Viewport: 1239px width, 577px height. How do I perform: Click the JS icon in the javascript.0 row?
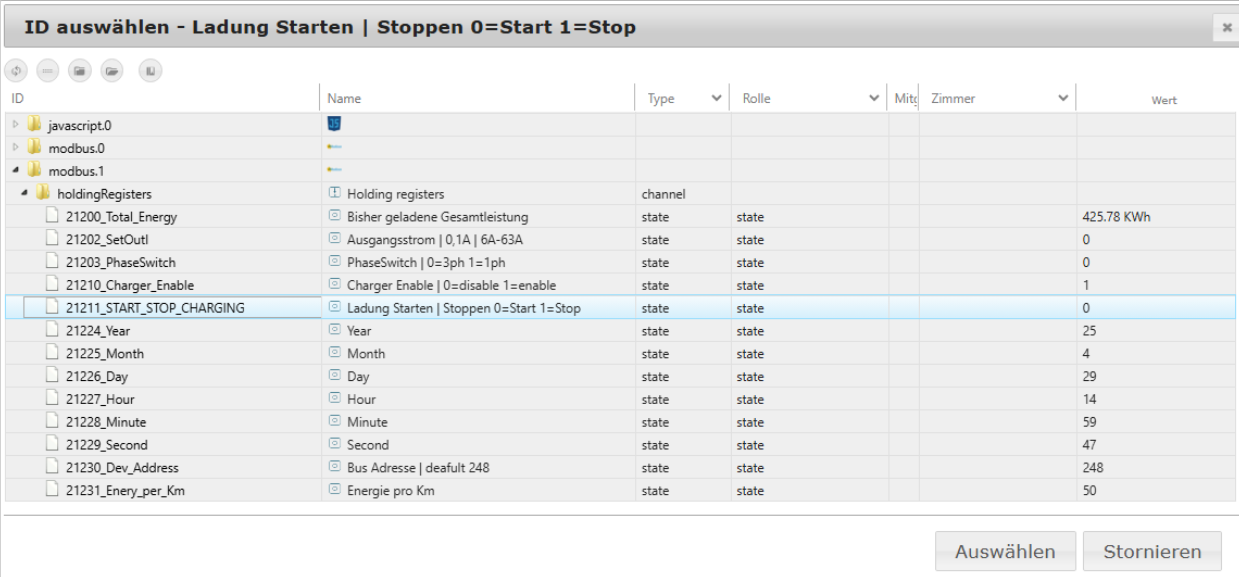click(334, 124)
